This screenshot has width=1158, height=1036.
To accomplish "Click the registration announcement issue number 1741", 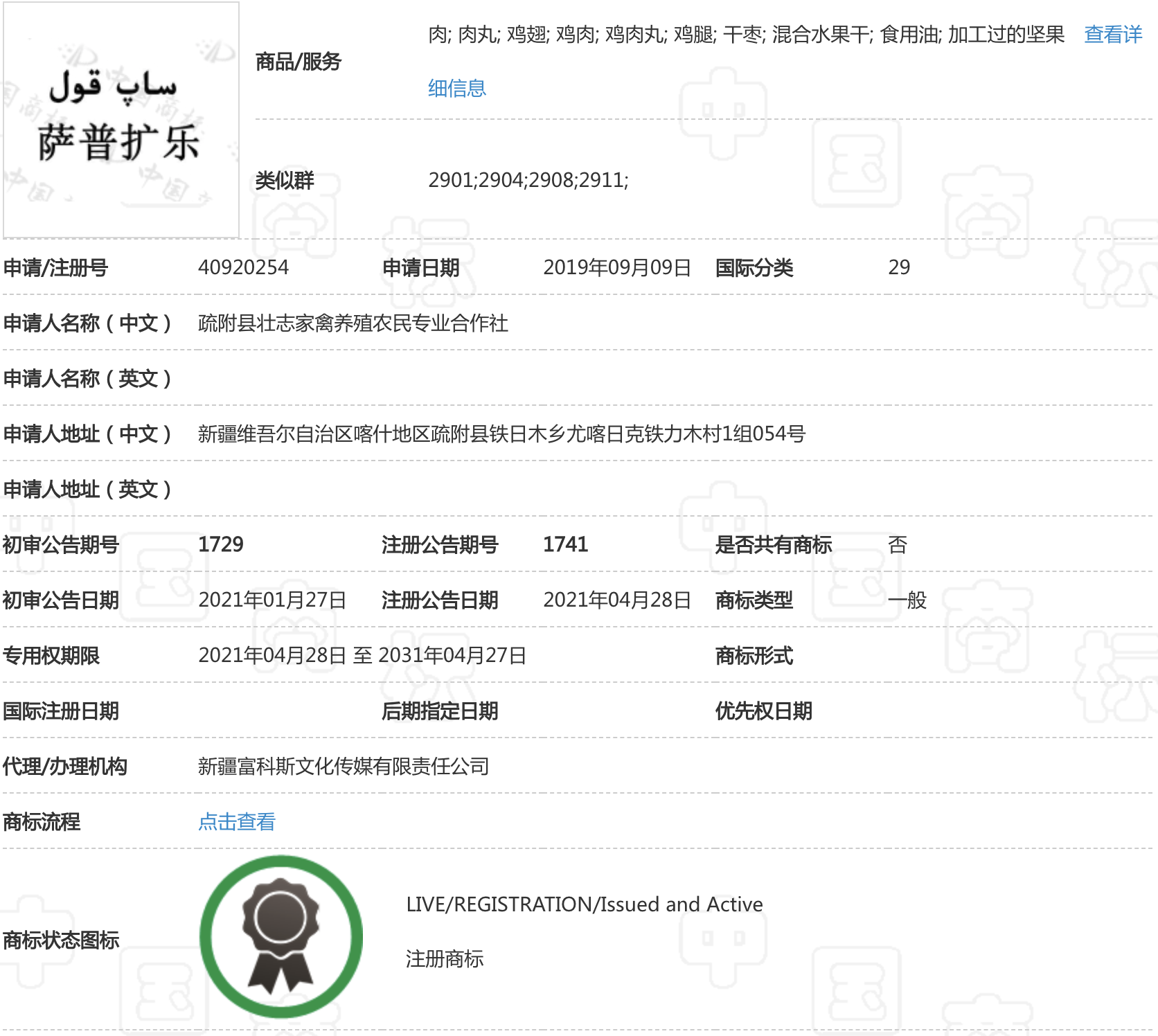I will tap(565, 544).
